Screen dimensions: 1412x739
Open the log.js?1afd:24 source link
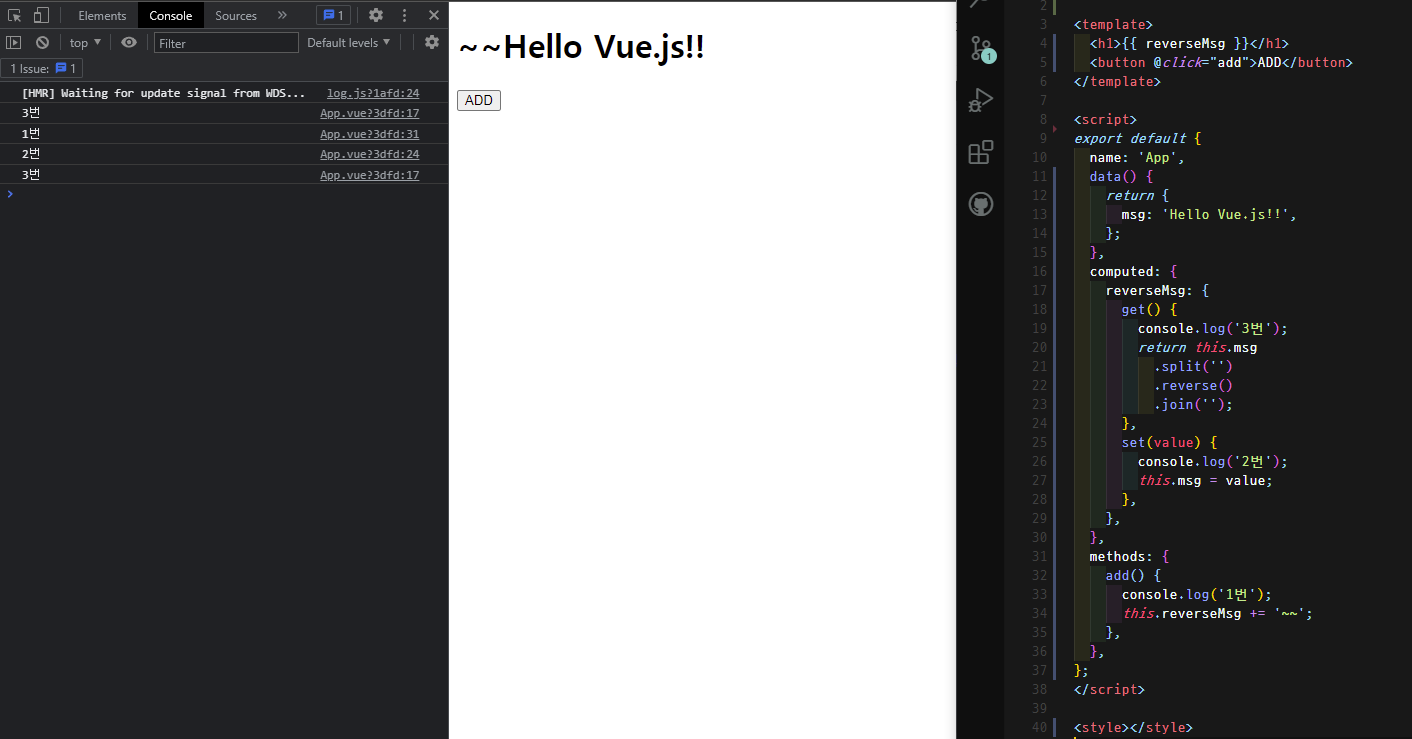[373, 93]
